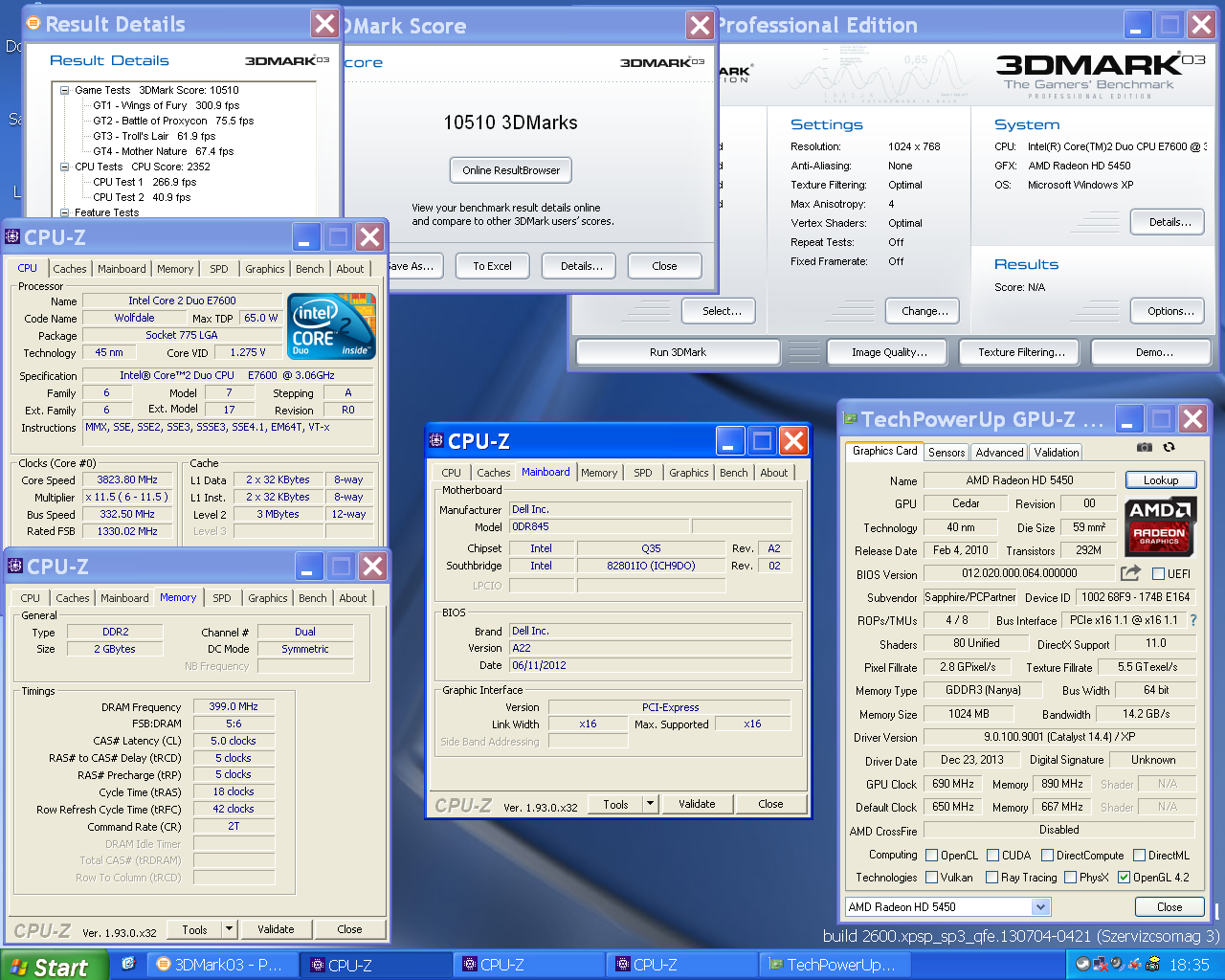Toggle the UEFI checkbox in GPU-Z
The image size is (1225, 980).
coord(1158,574)
